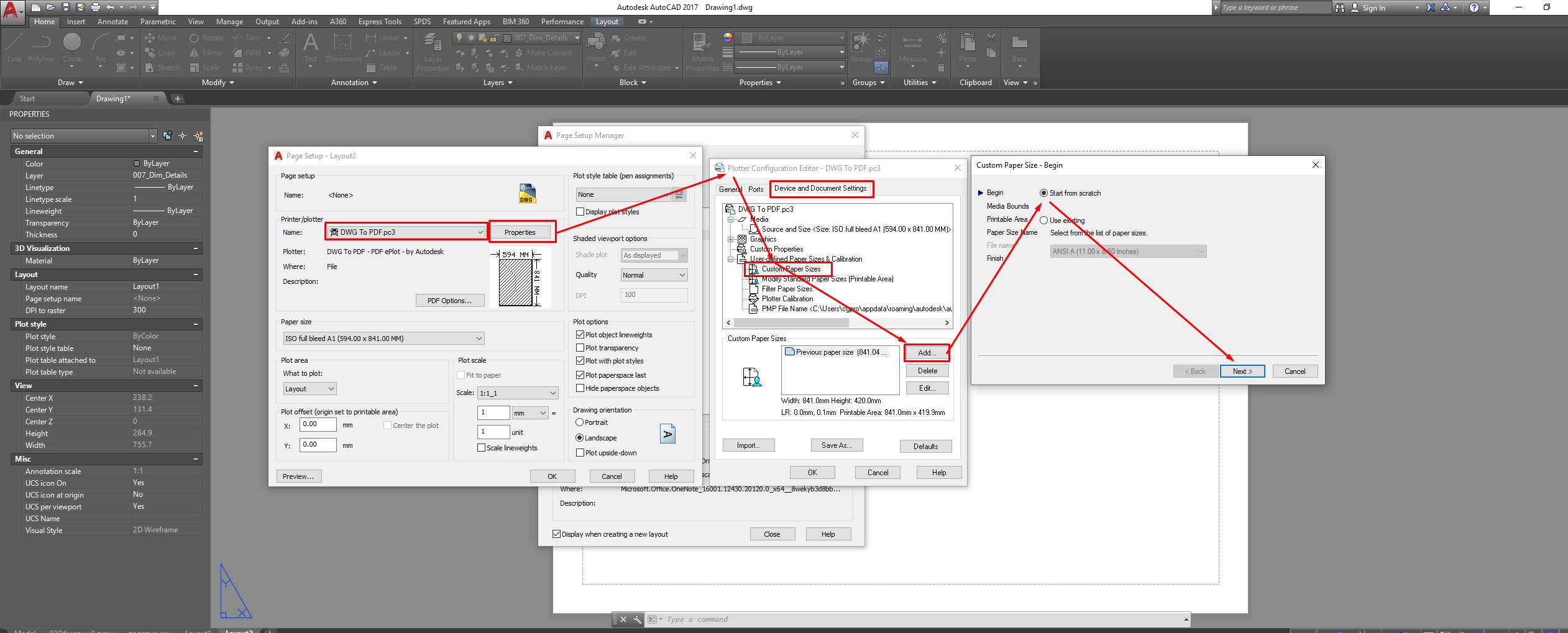Toggle Display when creating a new layout
The width and height of the screenshot is (1568, 633).
556,534
